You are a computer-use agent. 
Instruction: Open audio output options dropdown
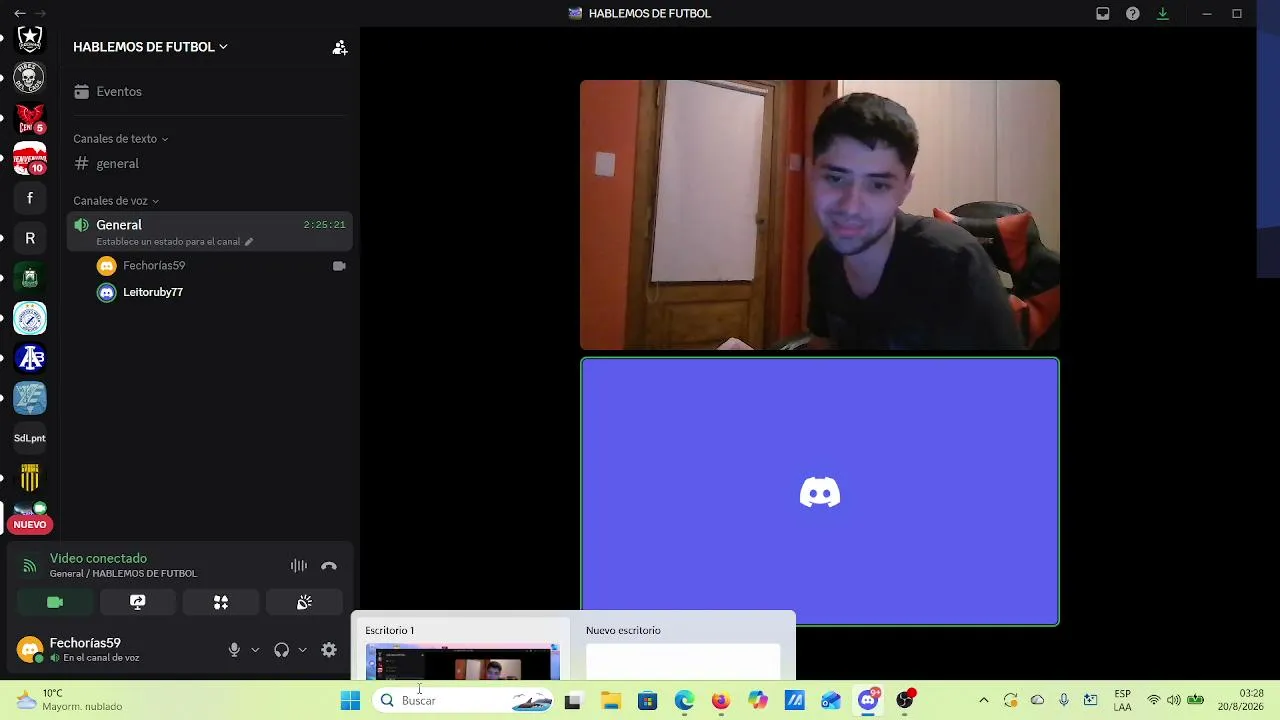click(x=302, y=650)
